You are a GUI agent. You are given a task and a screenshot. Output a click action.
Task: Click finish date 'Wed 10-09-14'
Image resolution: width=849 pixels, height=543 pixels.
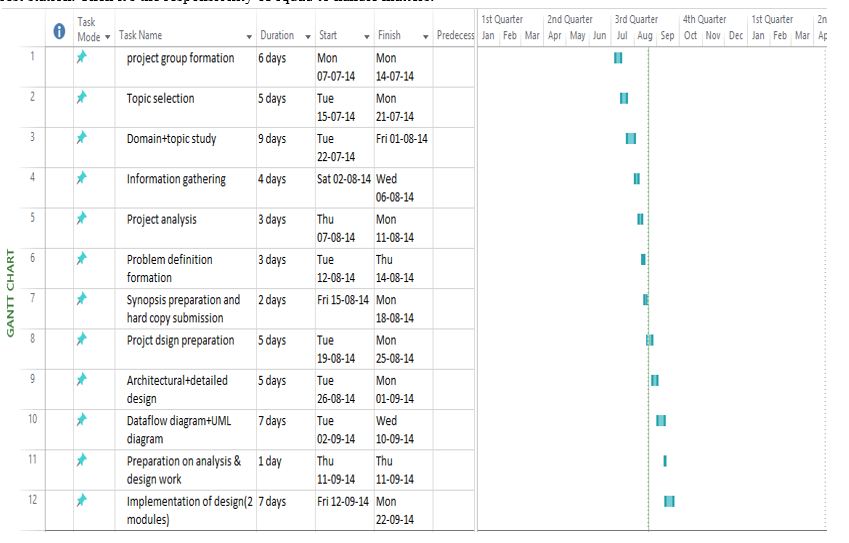(x=395, y=429)
